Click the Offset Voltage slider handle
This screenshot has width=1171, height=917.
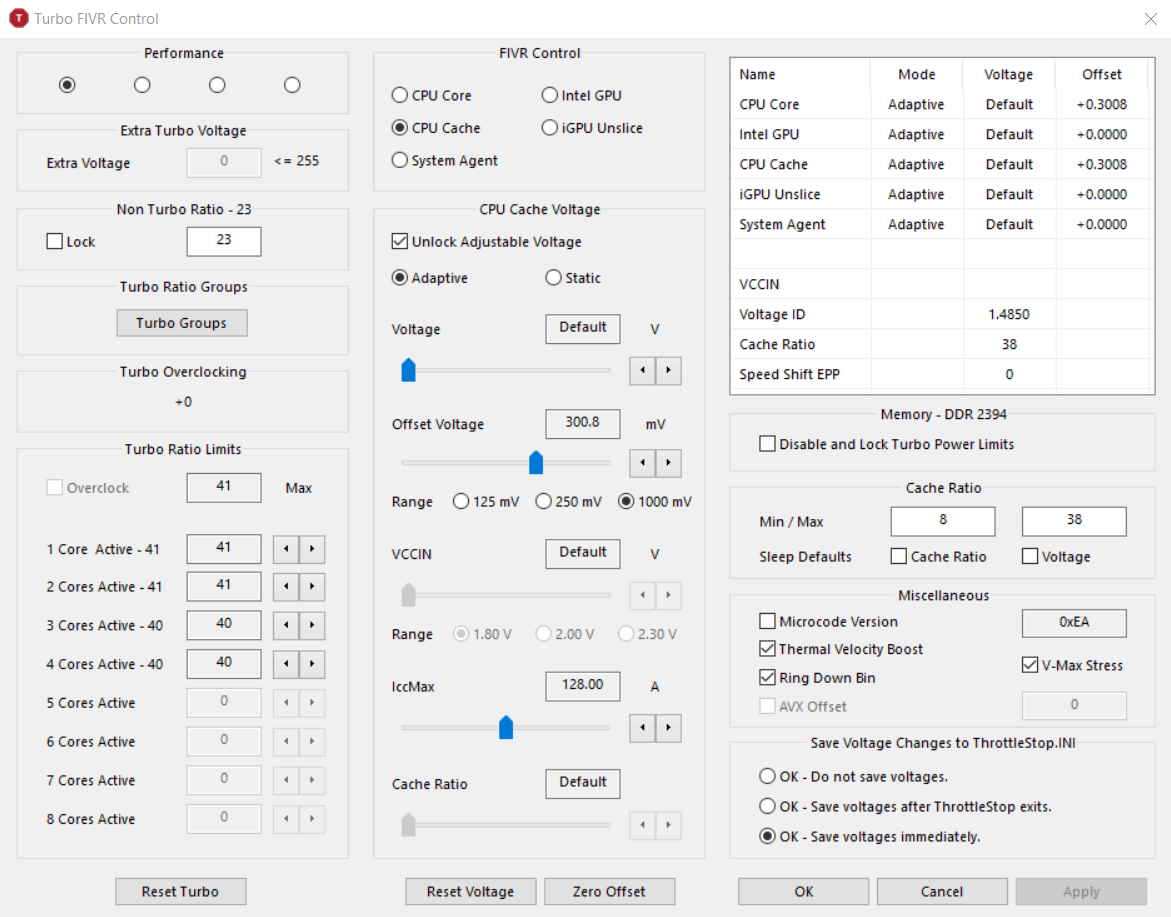click(x=536, y=462)
